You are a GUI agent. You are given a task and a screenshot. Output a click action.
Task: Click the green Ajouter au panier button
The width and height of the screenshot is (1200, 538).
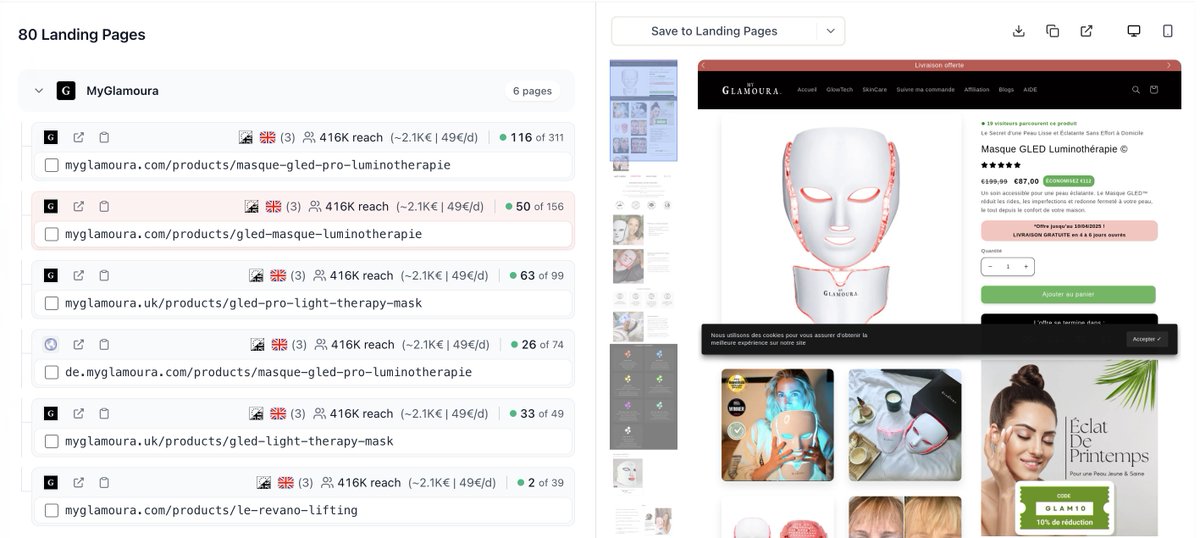coord(1068,295)
